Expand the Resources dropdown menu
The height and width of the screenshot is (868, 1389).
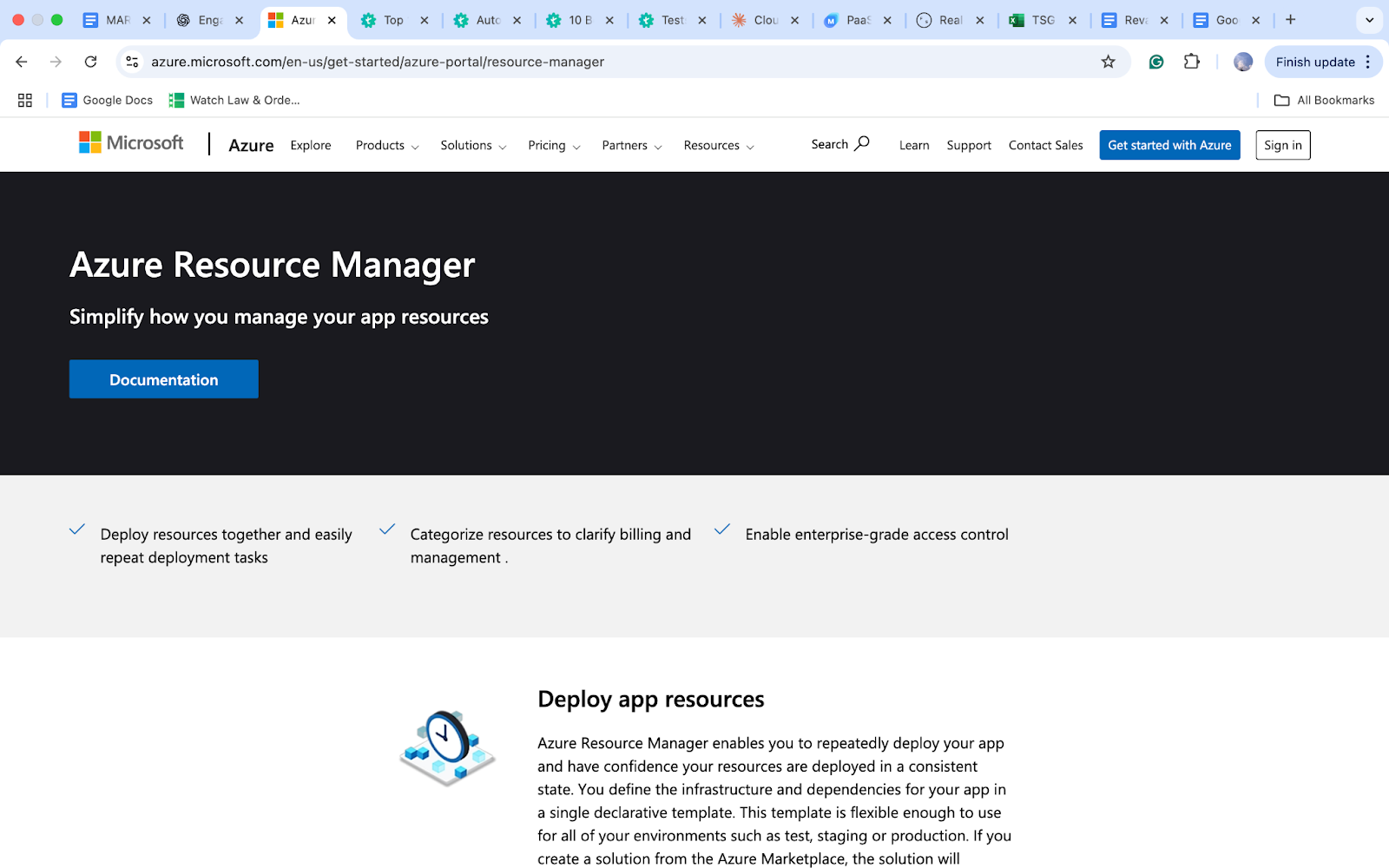719,145
